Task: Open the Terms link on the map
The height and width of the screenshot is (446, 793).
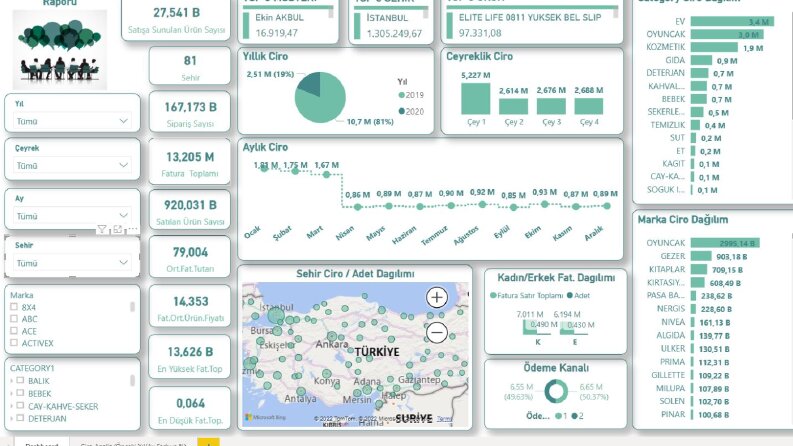Action: tap(445, 419)
